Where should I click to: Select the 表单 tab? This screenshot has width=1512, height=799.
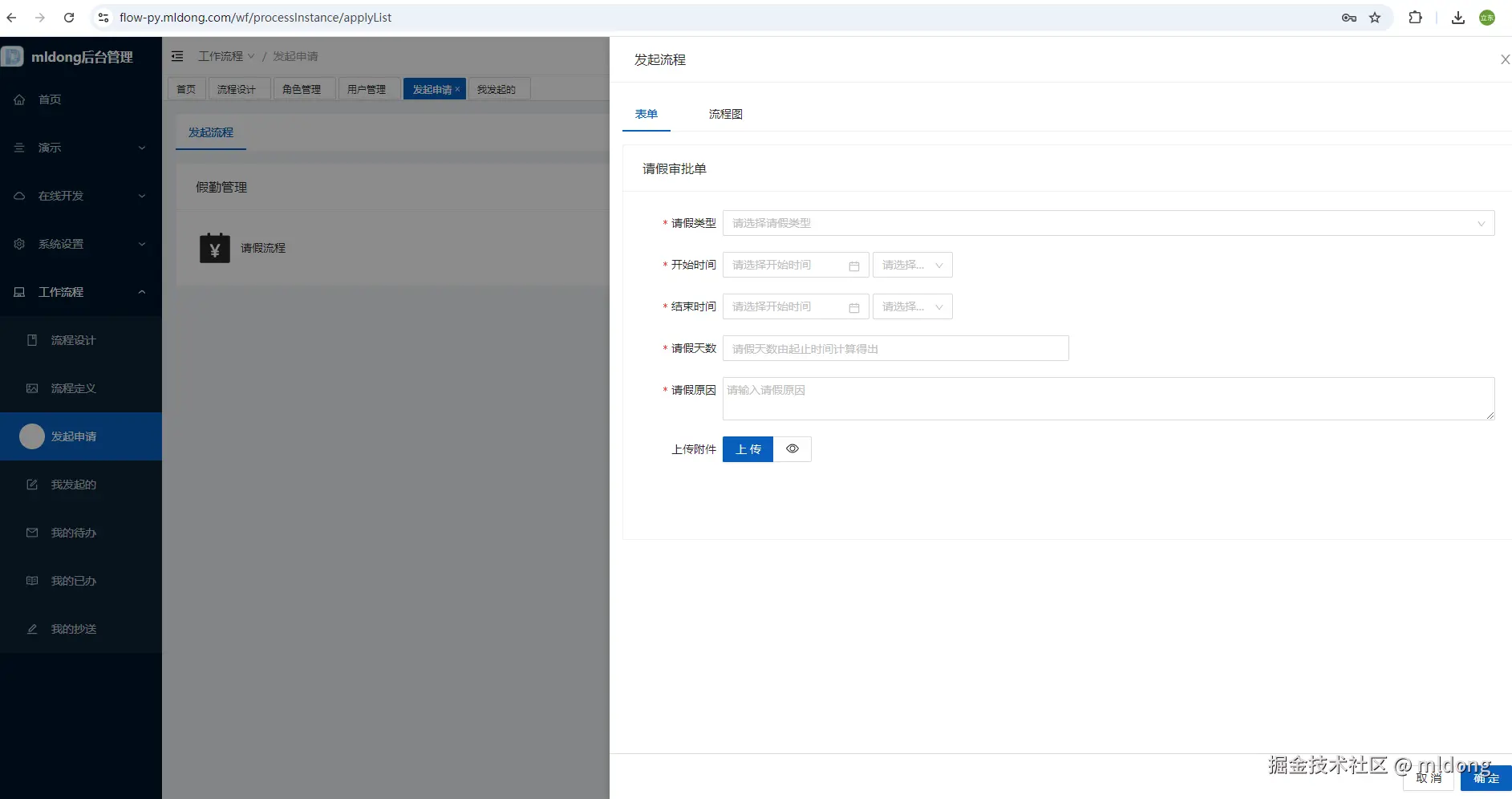click(647, 114)
